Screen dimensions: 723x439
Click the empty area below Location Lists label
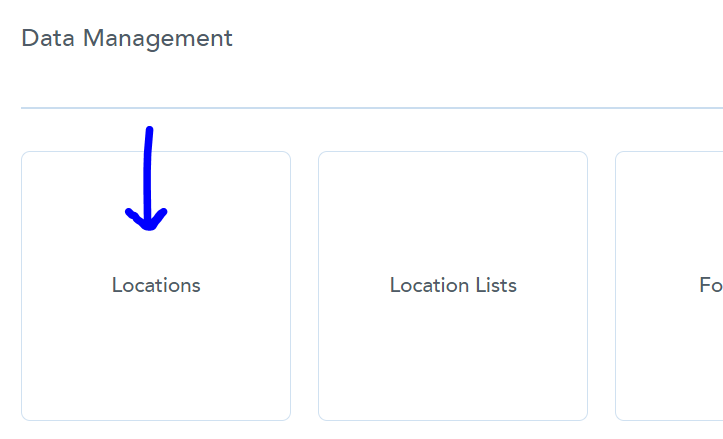point(453,357)
